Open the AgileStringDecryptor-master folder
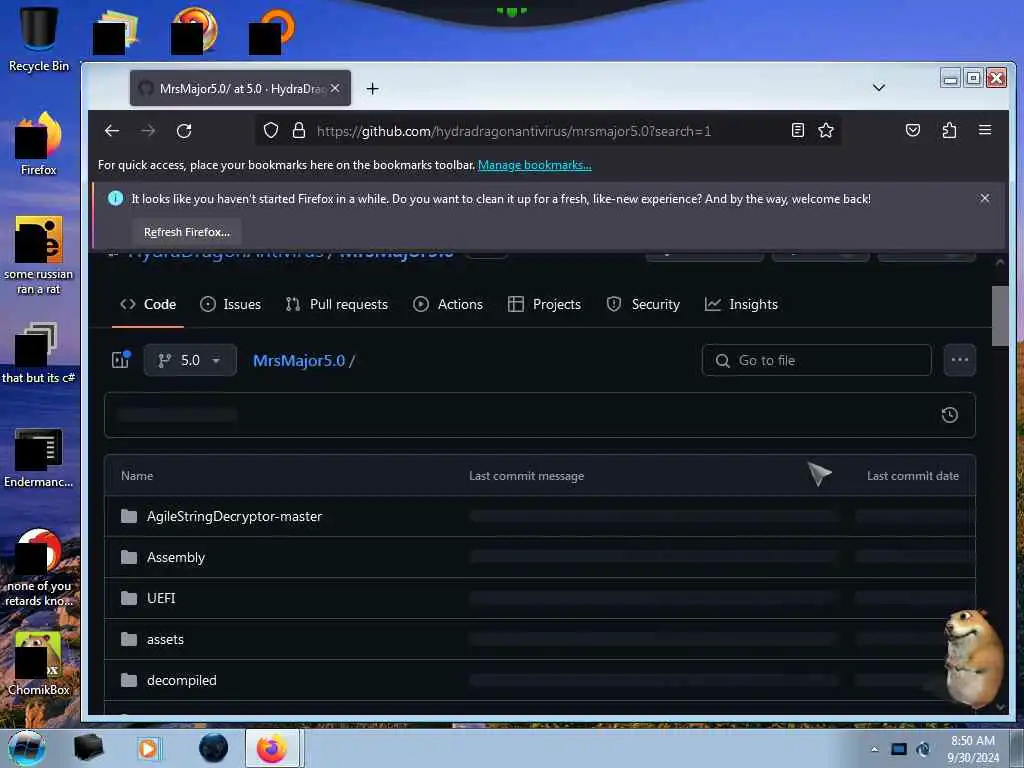The image size is (1024, 768). click(x=234, y=516)
